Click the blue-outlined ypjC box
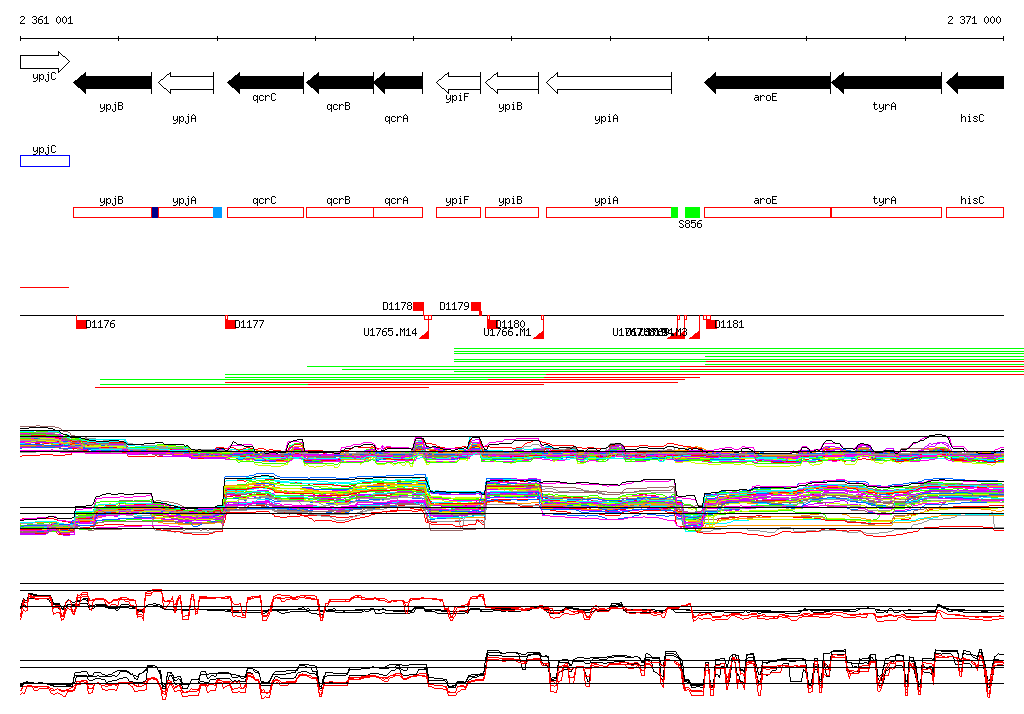Viewport: 1024px width, 714px height. [x=45, y=161]
